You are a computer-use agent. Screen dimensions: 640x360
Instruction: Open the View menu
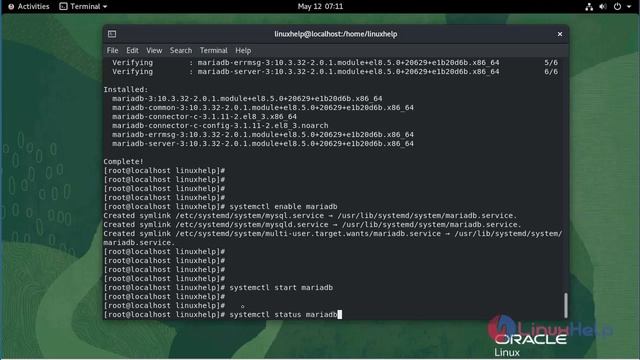tap(154, 51)
